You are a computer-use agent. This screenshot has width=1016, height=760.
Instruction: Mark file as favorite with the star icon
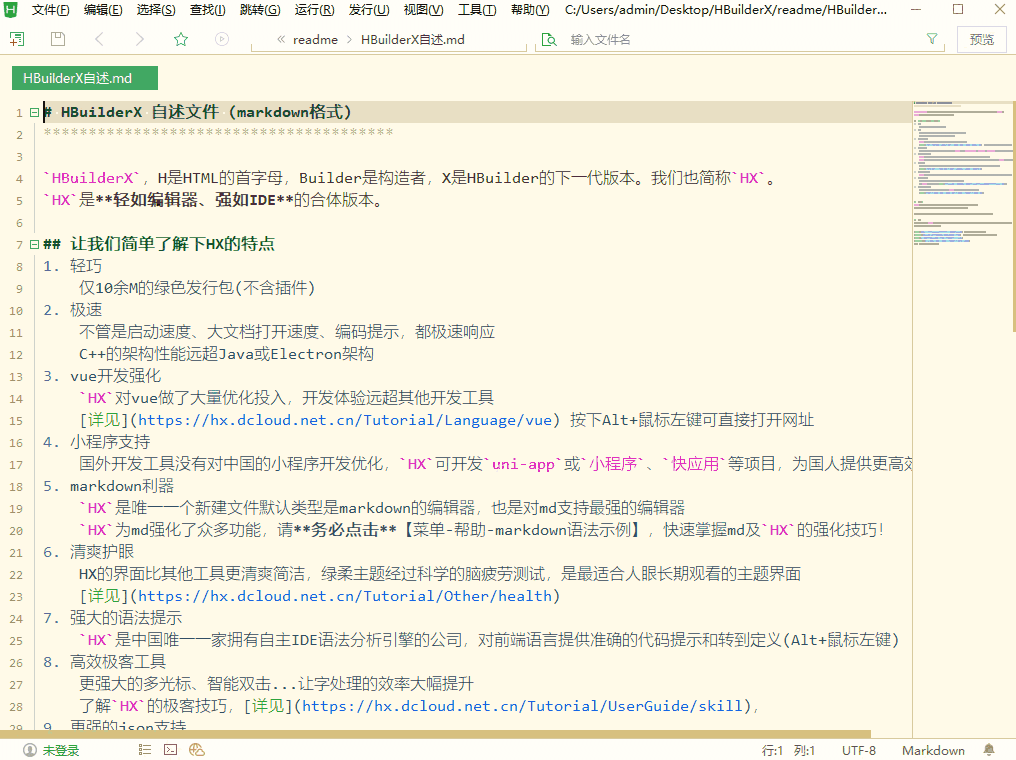click(x=180, y=39)
